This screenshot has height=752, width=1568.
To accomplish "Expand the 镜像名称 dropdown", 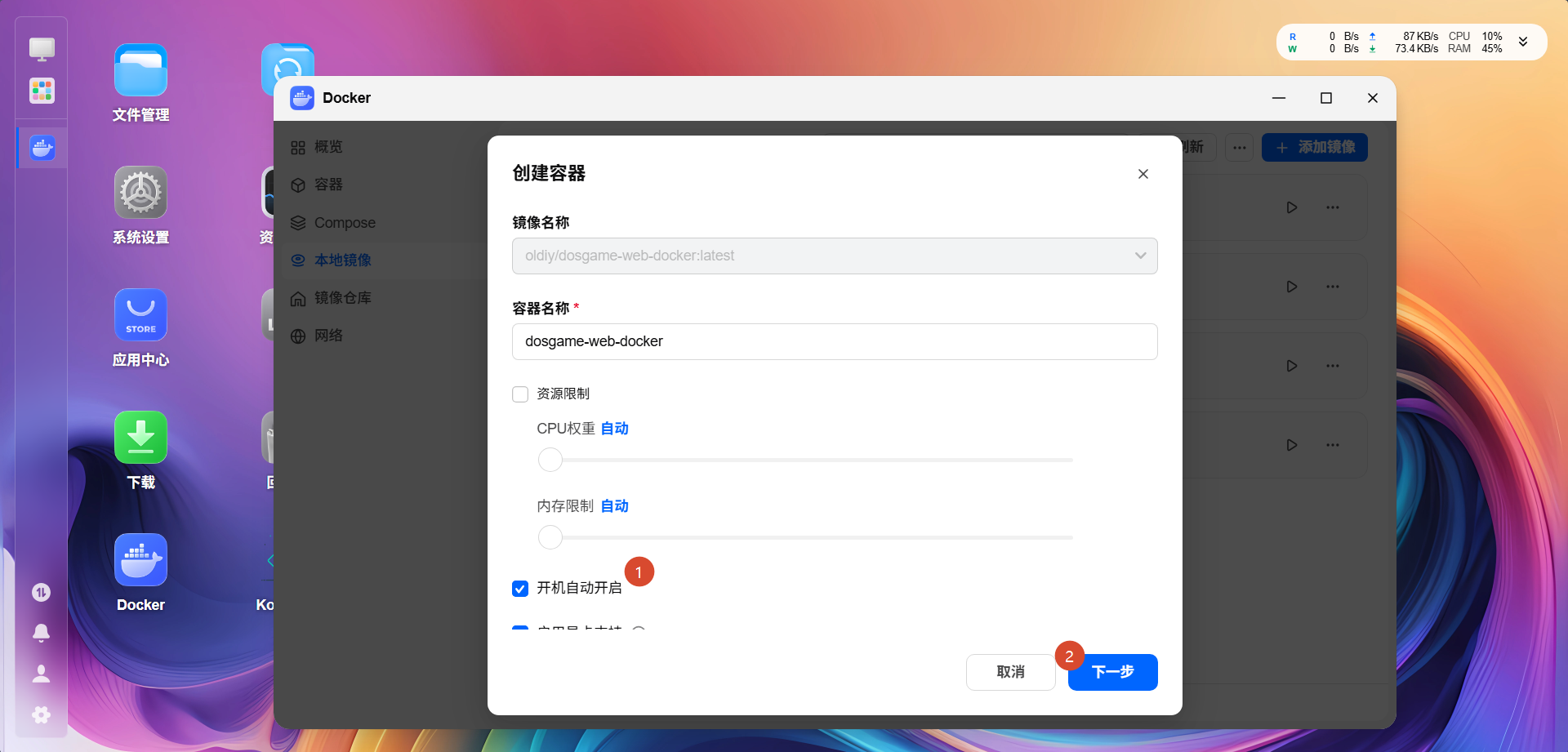I will tap(835, 256).
